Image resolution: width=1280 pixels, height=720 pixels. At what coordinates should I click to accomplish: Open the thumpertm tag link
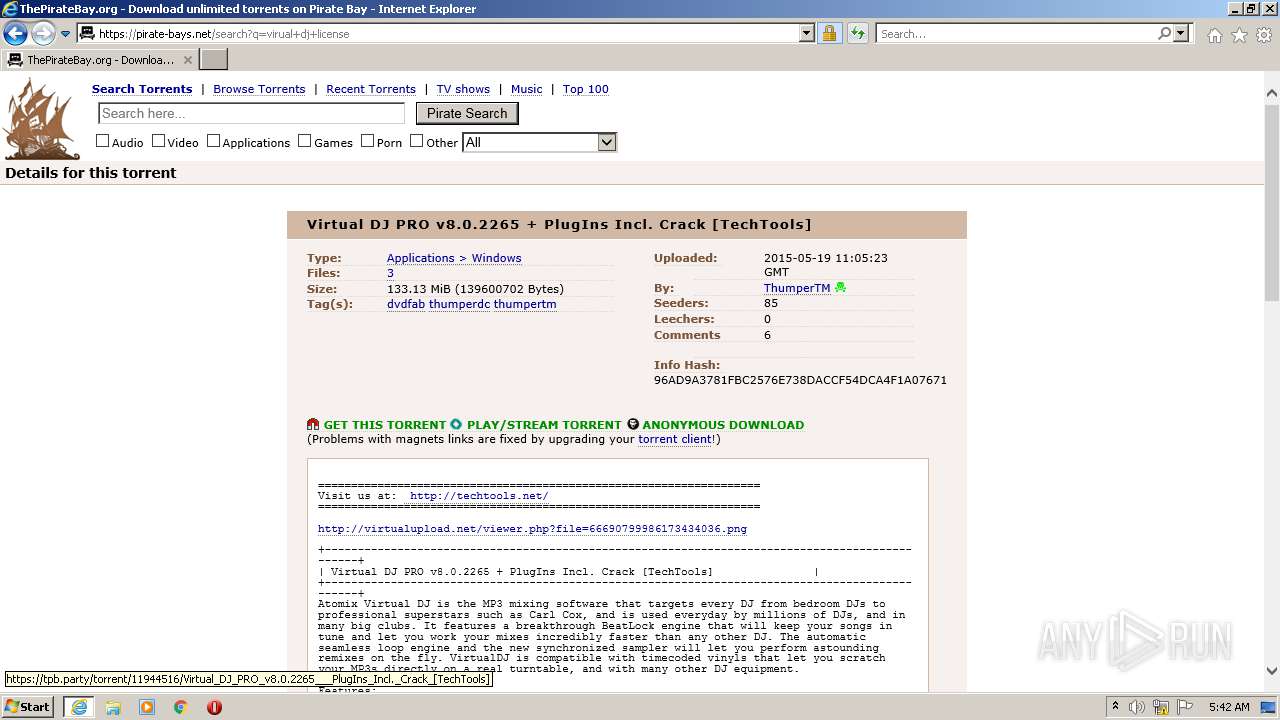[x=525, y=304]
